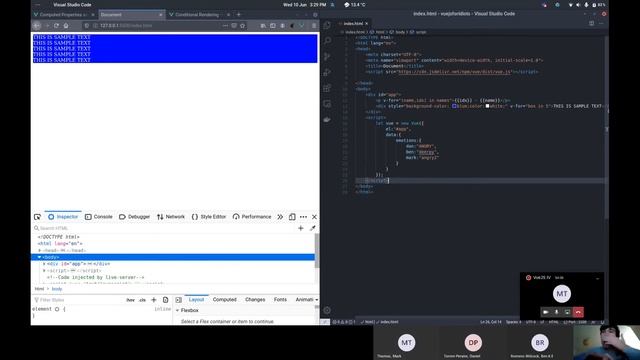Screen dimensions: 640x360
Task: Switch to the Performance tab
Action: pyautogui.click(x=252, y=217)
